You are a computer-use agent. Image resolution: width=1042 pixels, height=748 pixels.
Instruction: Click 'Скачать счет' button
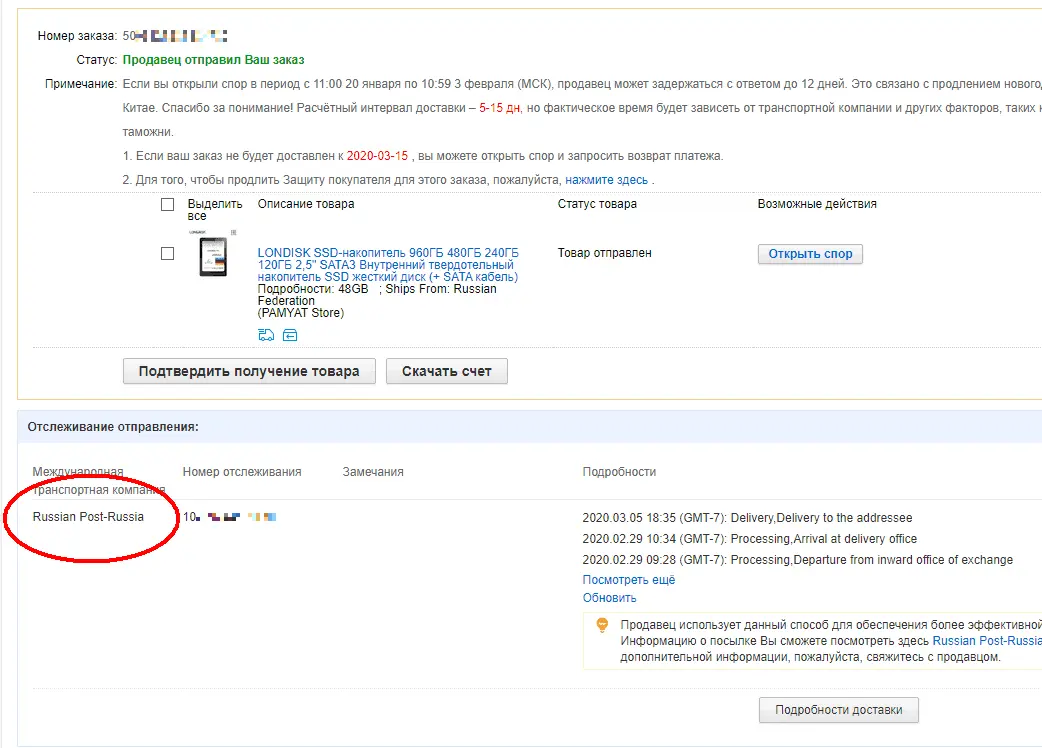[447, 371]
